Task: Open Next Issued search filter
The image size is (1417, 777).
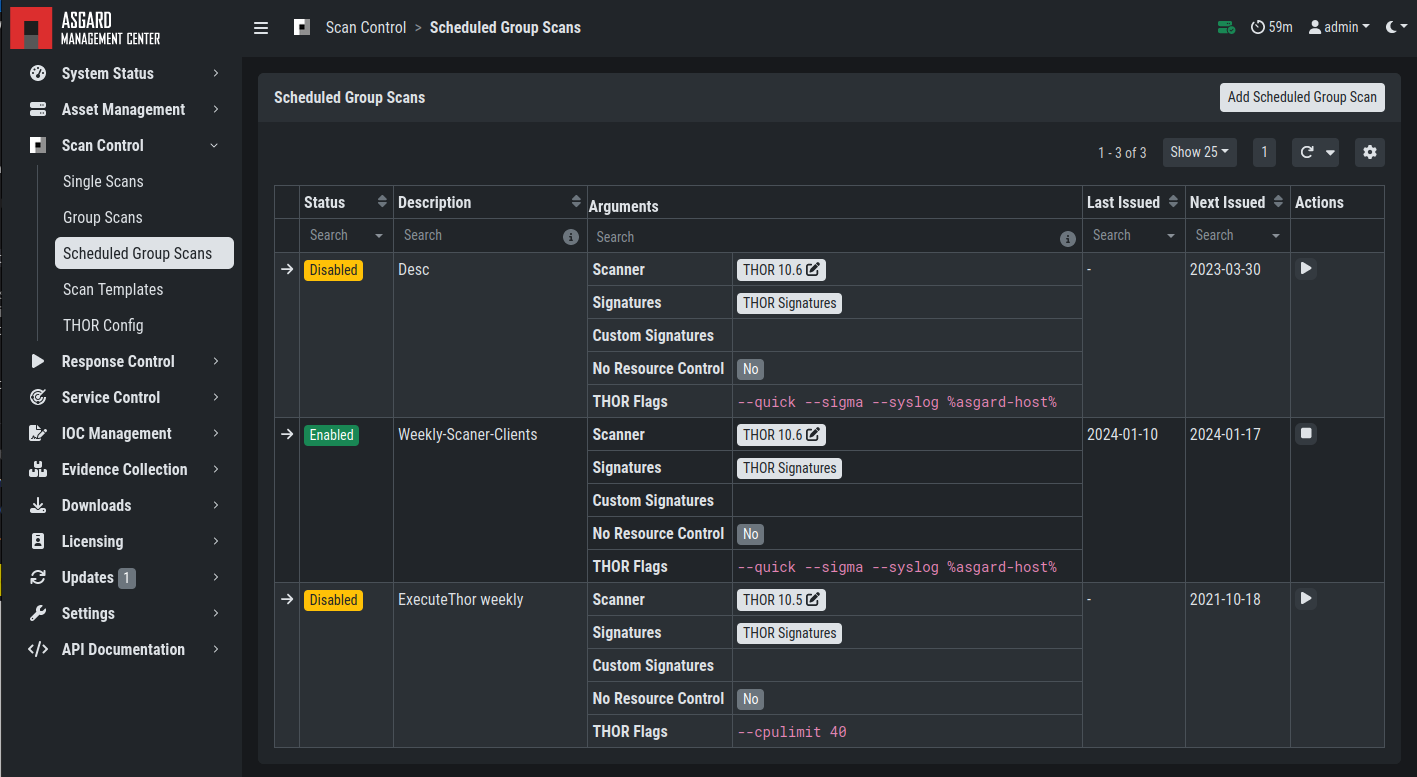Action: 1238,235
